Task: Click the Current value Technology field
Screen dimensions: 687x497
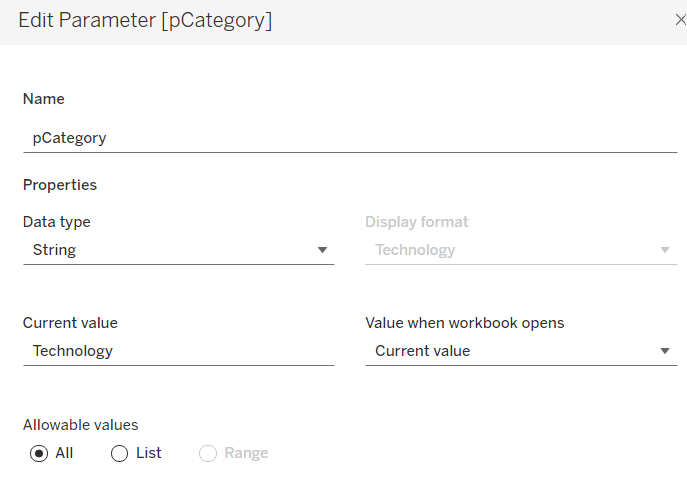Action: click(x=178, y=351)
